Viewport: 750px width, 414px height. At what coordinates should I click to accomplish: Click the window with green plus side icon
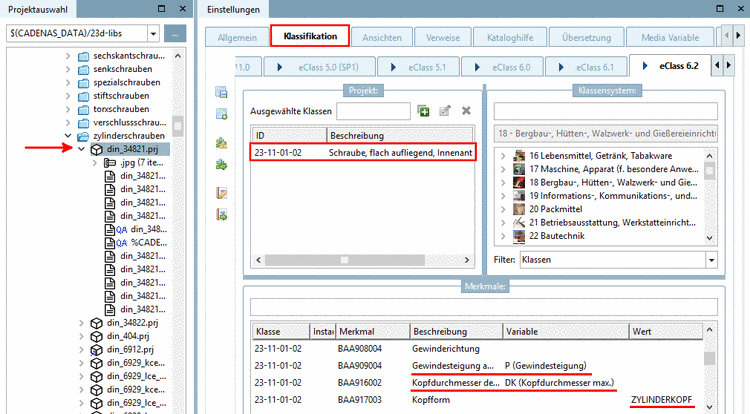click(x=221, y=114)
